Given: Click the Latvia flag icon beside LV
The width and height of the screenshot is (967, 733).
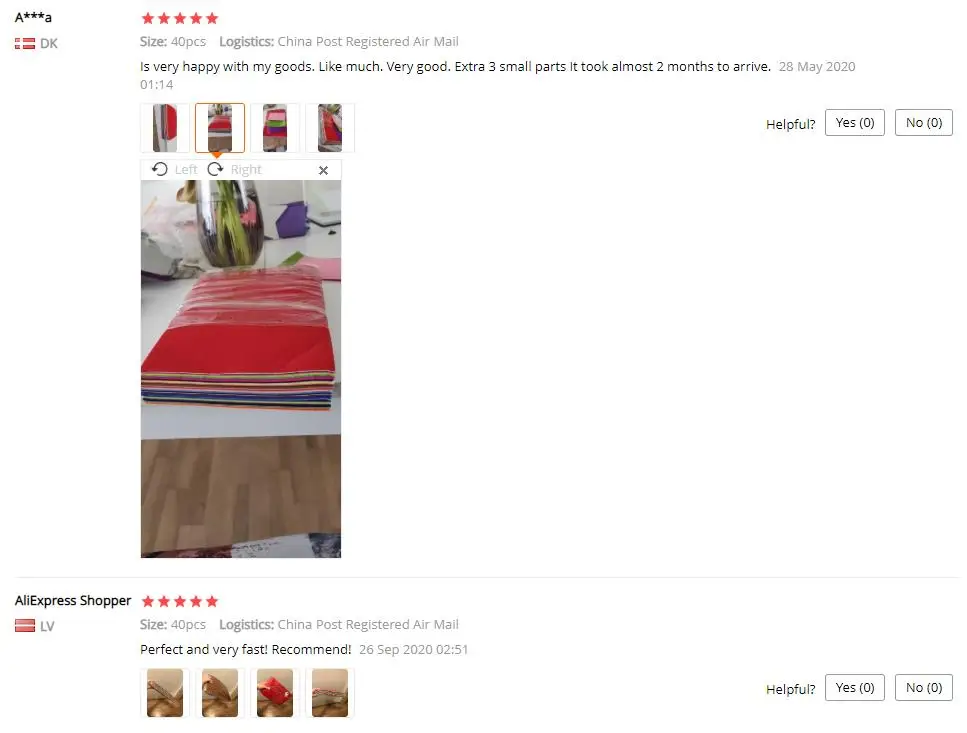Looking at the screenshot, I should coord(25,626).
